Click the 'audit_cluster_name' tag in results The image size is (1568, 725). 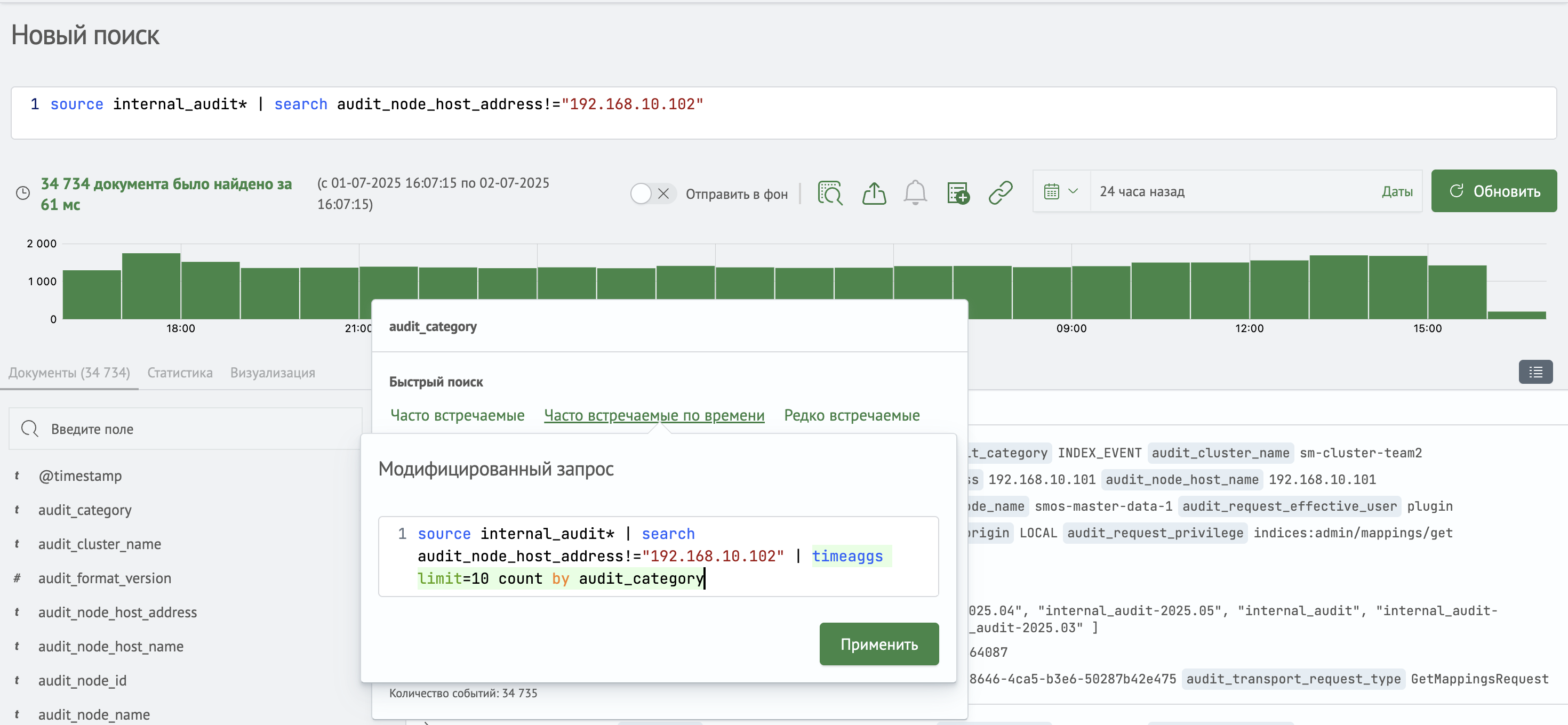point(1220,453)
